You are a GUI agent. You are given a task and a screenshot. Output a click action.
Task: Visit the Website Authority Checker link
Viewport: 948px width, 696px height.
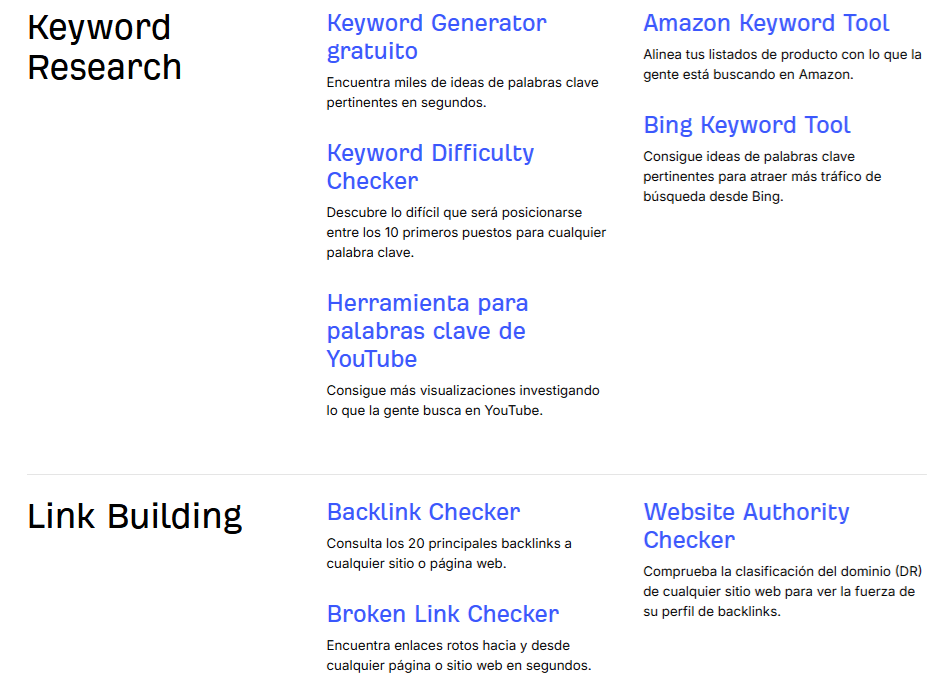pos(746,526)
